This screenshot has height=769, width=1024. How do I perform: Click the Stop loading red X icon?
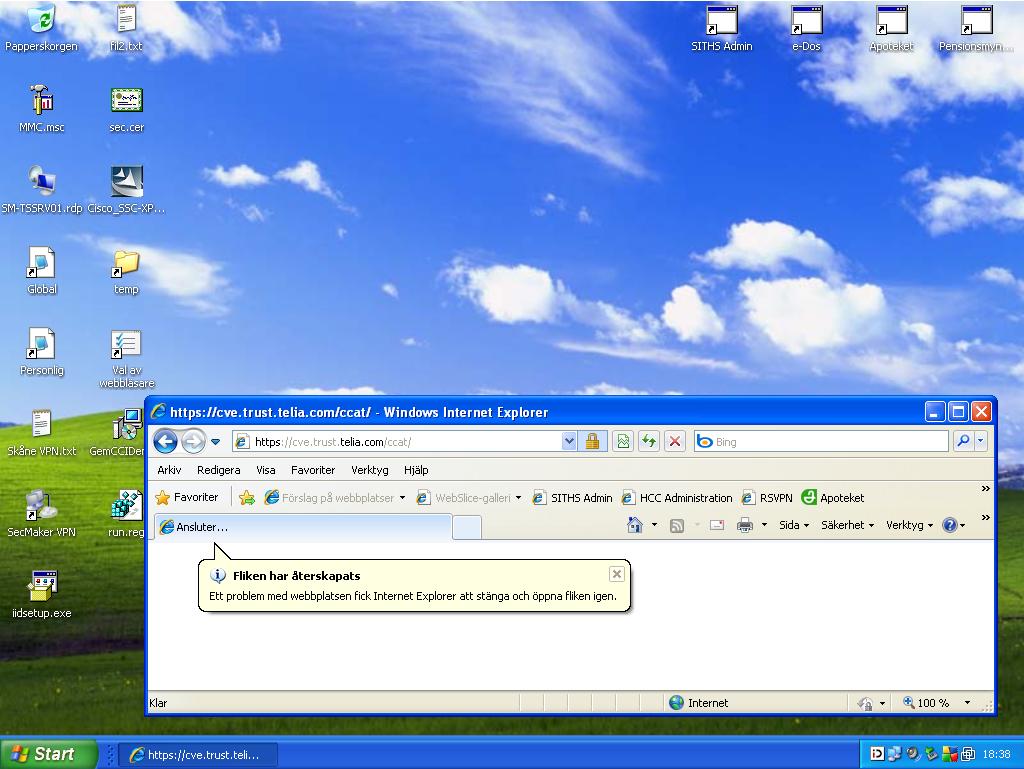[675, 442]
